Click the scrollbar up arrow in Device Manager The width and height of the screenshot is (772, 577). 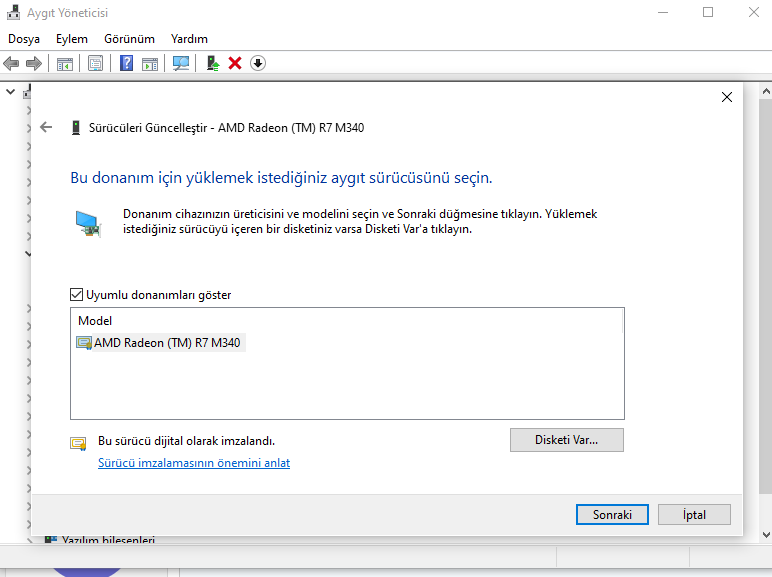766,91
